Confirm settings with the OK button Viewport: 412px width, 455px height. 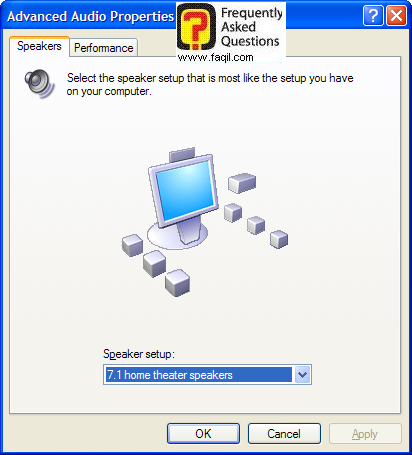[203, 434]
